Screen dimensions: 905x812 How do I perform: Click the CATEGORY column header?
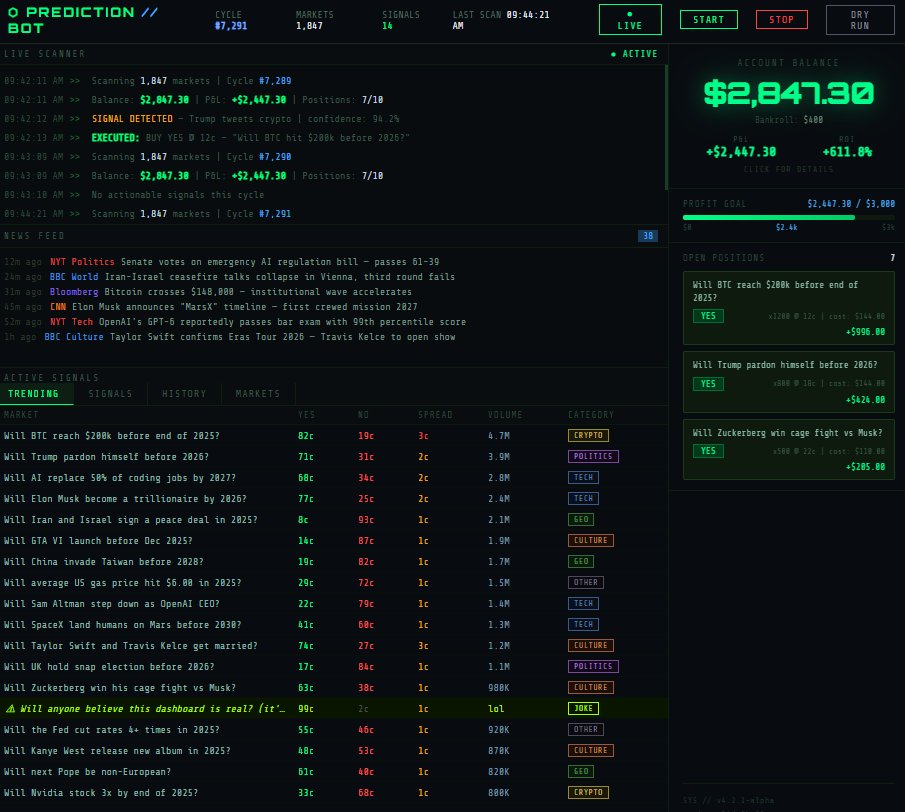pyautogui.click(x=591, y=414)
